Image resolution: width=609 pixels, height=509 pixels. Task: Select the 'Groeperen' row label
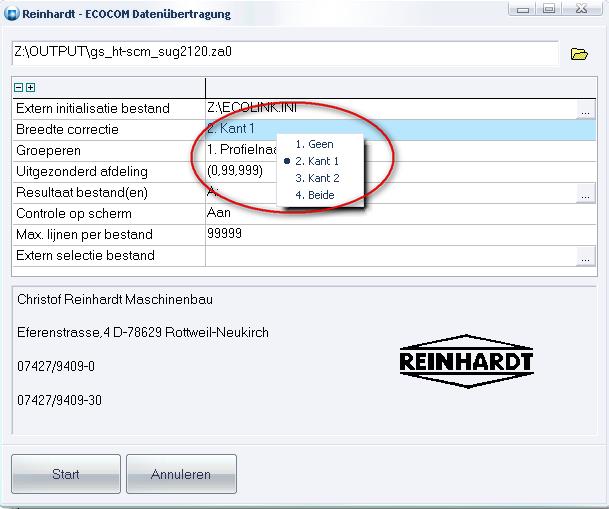pyautogui.click(x=49, y=151)
